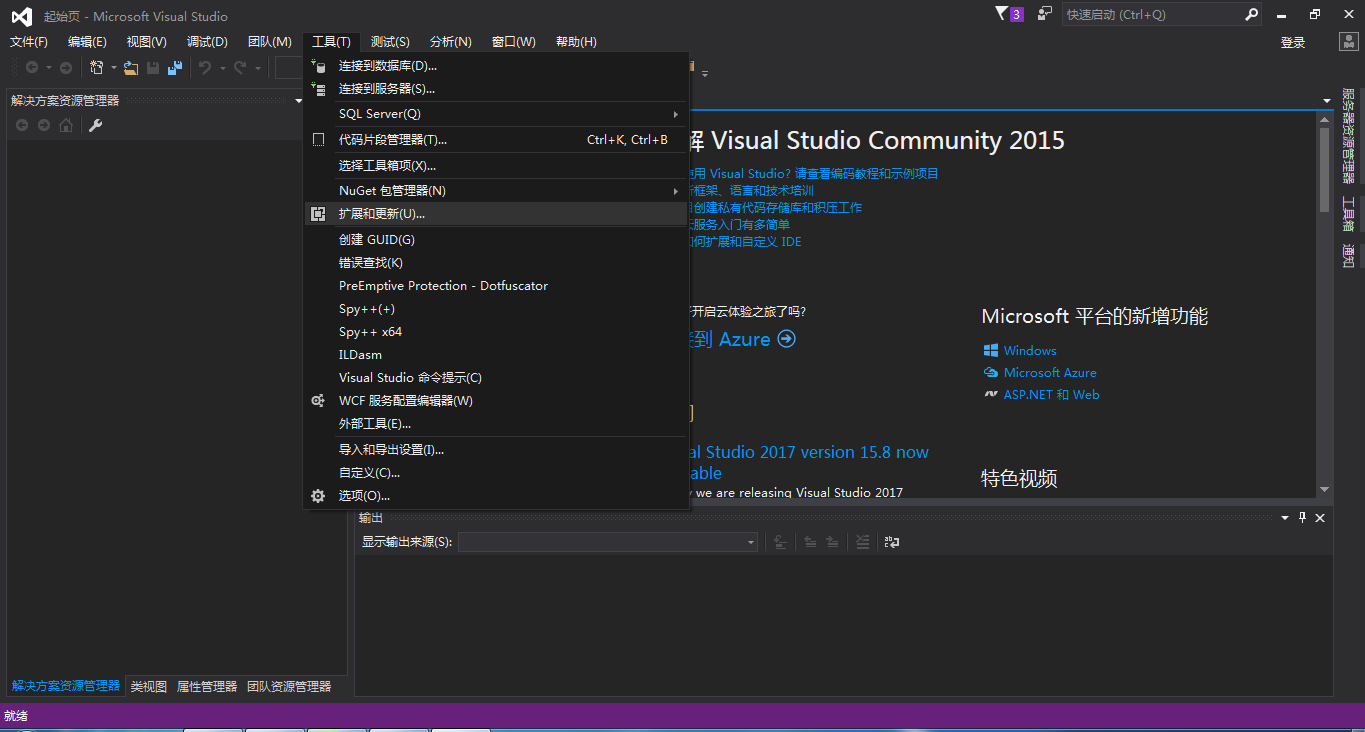Select Connect to Database menu item
The image size is (1365, 732).
pyautogui.click(x=496, y=66)
